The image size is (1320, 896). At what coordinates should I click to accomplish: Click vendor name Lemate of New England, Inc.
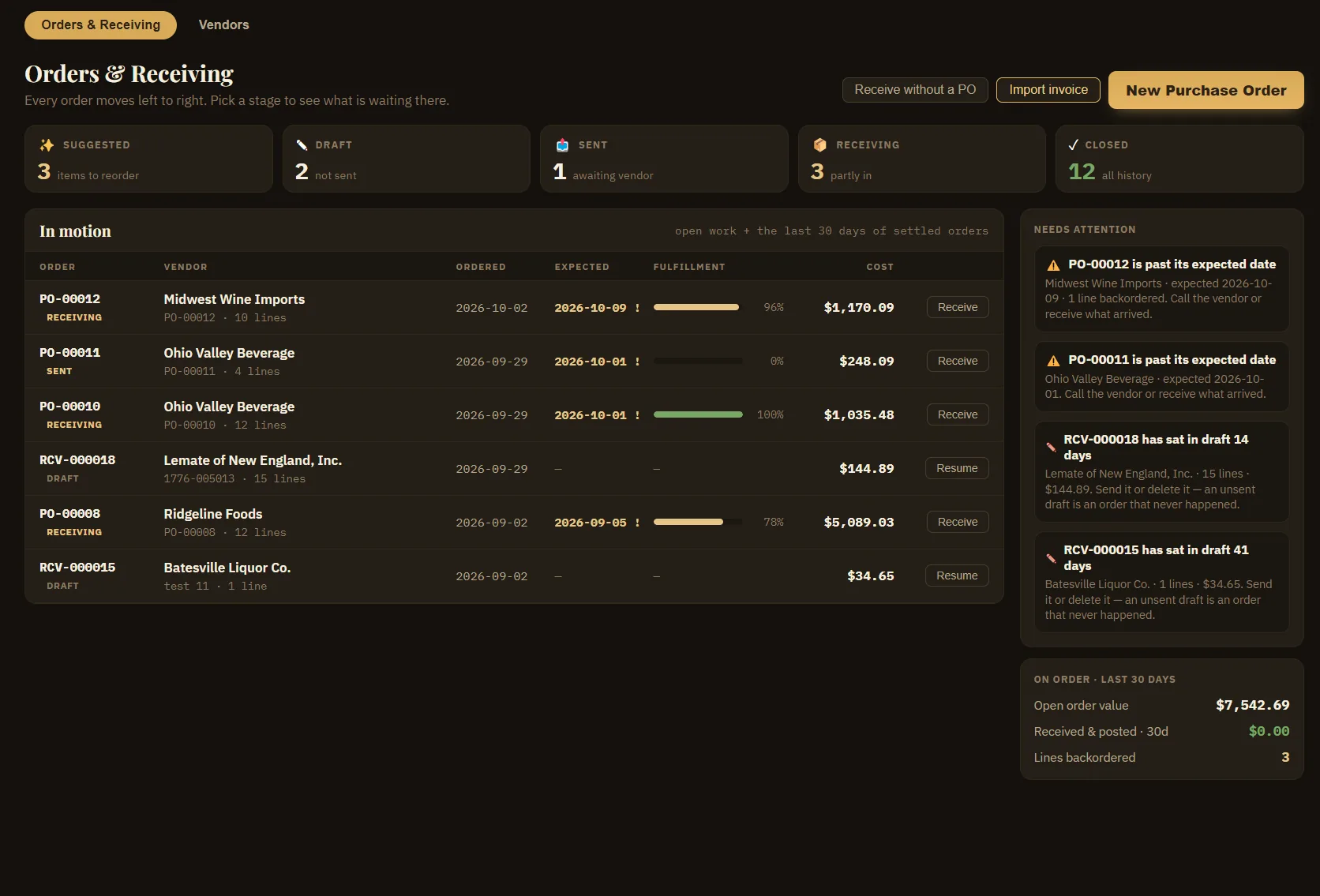(253, 460)
